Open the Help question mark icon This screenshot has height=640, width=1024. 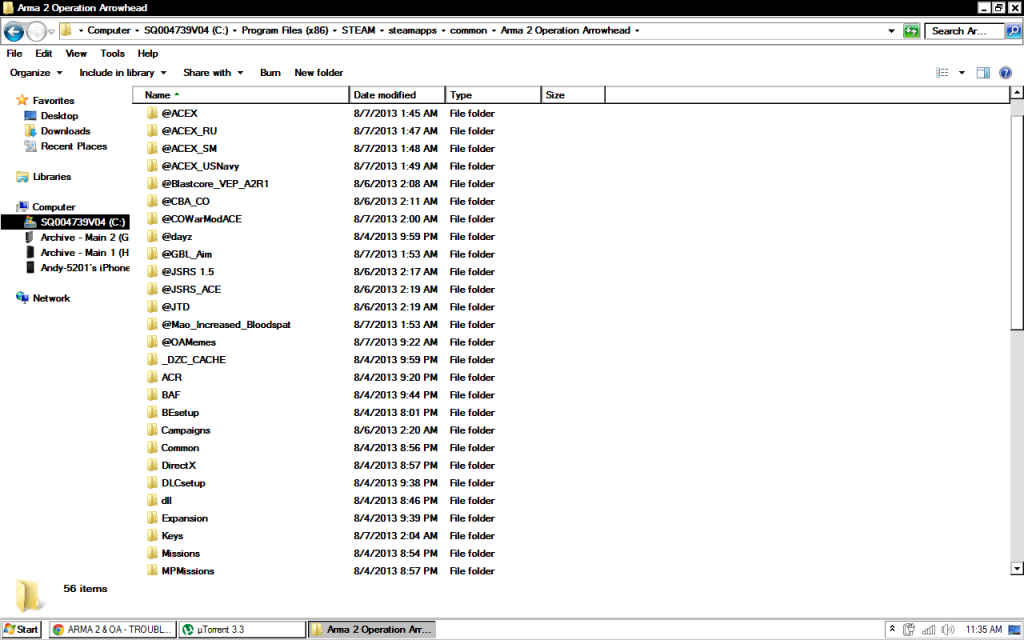1007,73
